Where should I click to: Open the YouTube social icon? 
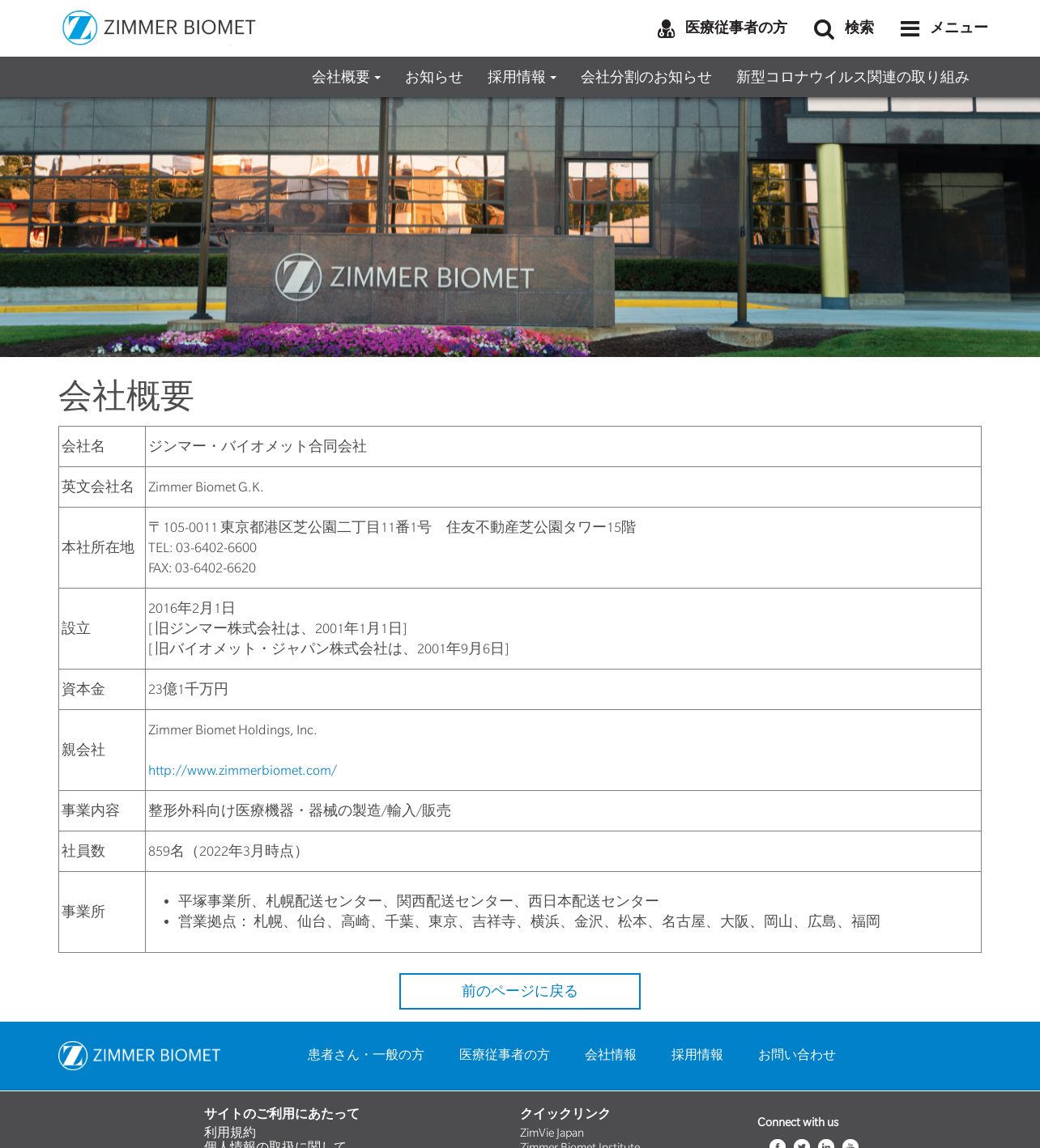(850, 1145)
